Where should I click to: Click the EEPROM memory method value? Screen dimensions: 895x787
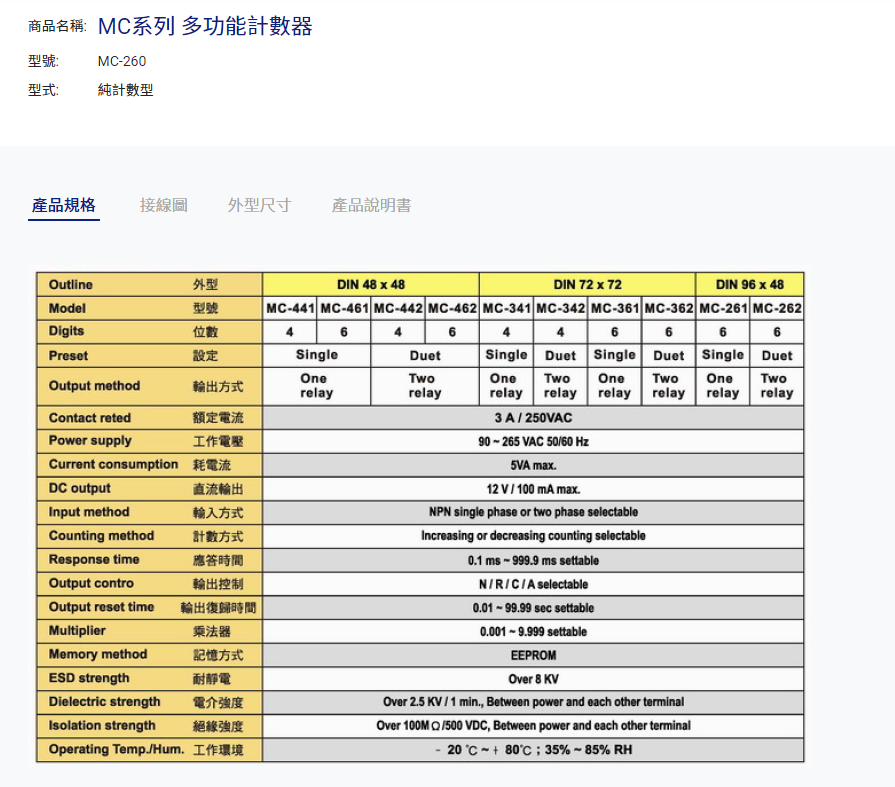[533, 655]
